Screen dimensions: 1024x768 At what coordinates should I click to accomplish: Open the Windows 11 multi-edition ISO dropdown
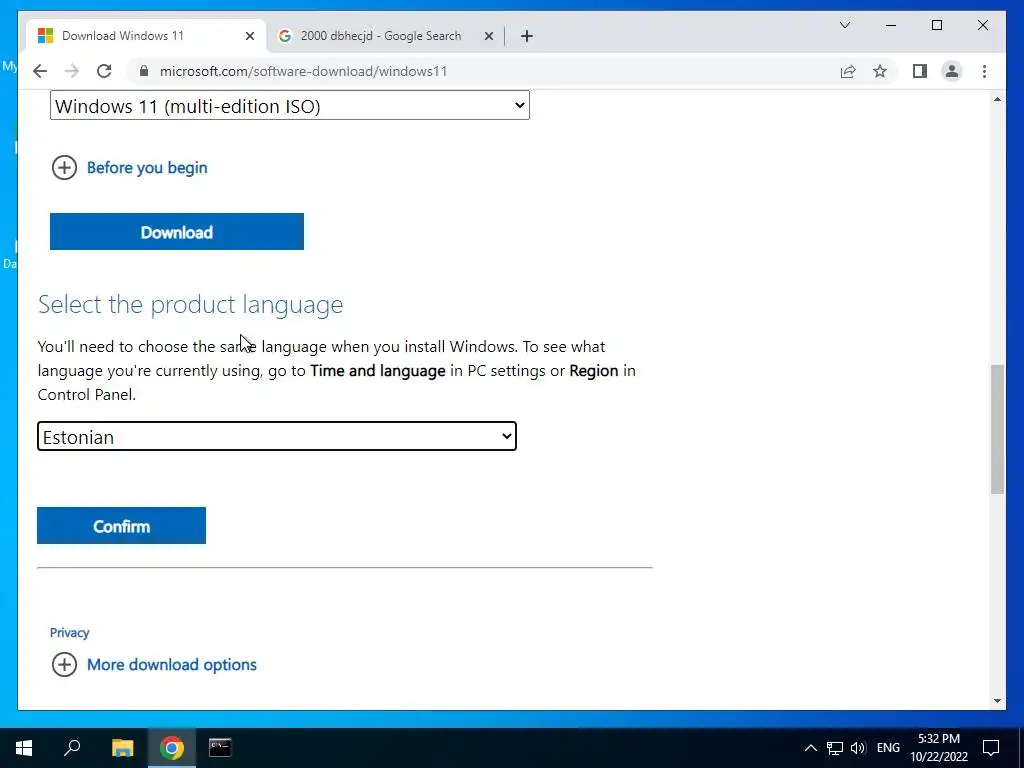pos(290,105)
